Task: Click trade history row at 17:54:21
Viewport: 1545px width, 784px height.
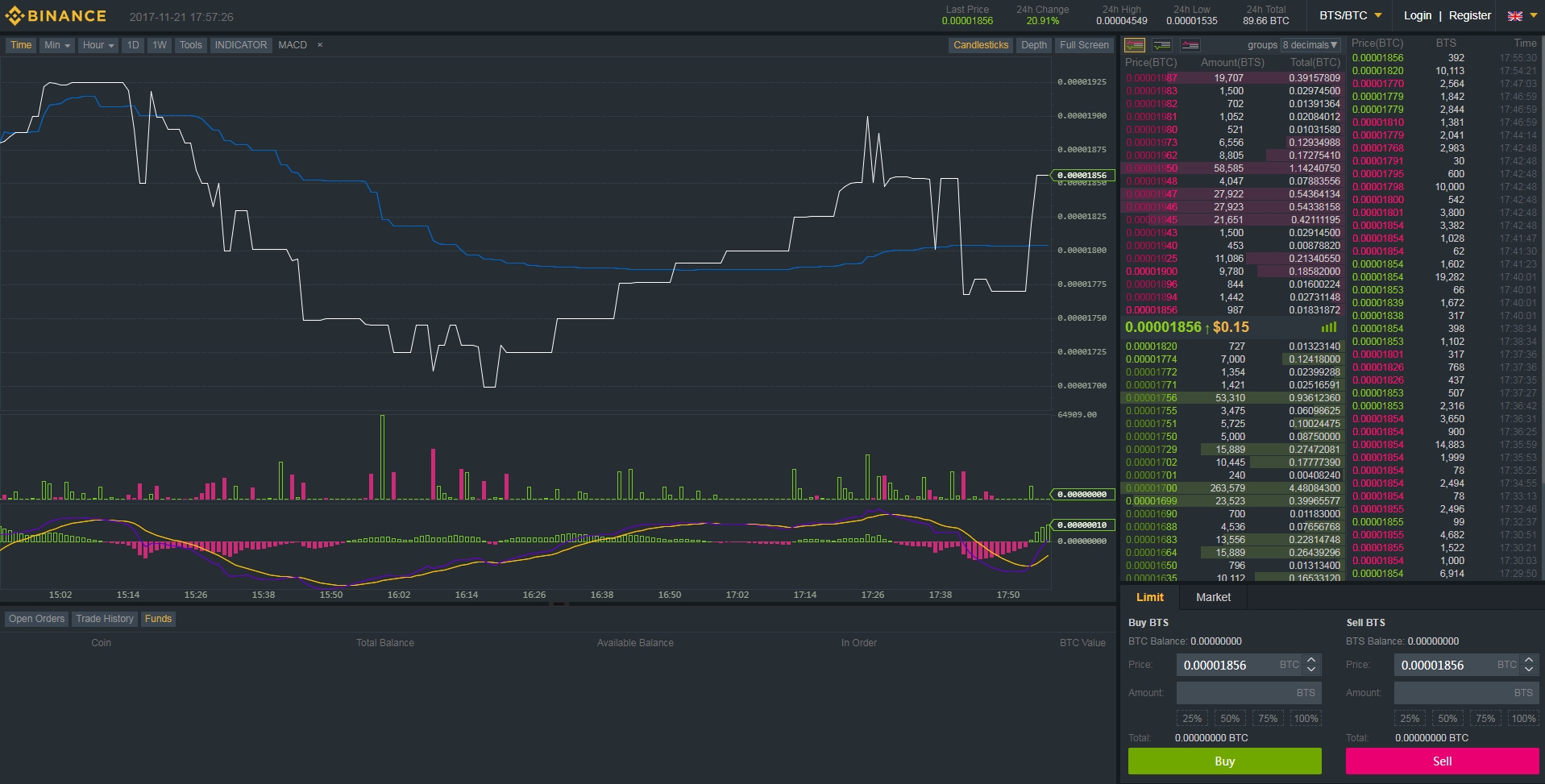Action: pyautogui.click(x=1445, y=71)
